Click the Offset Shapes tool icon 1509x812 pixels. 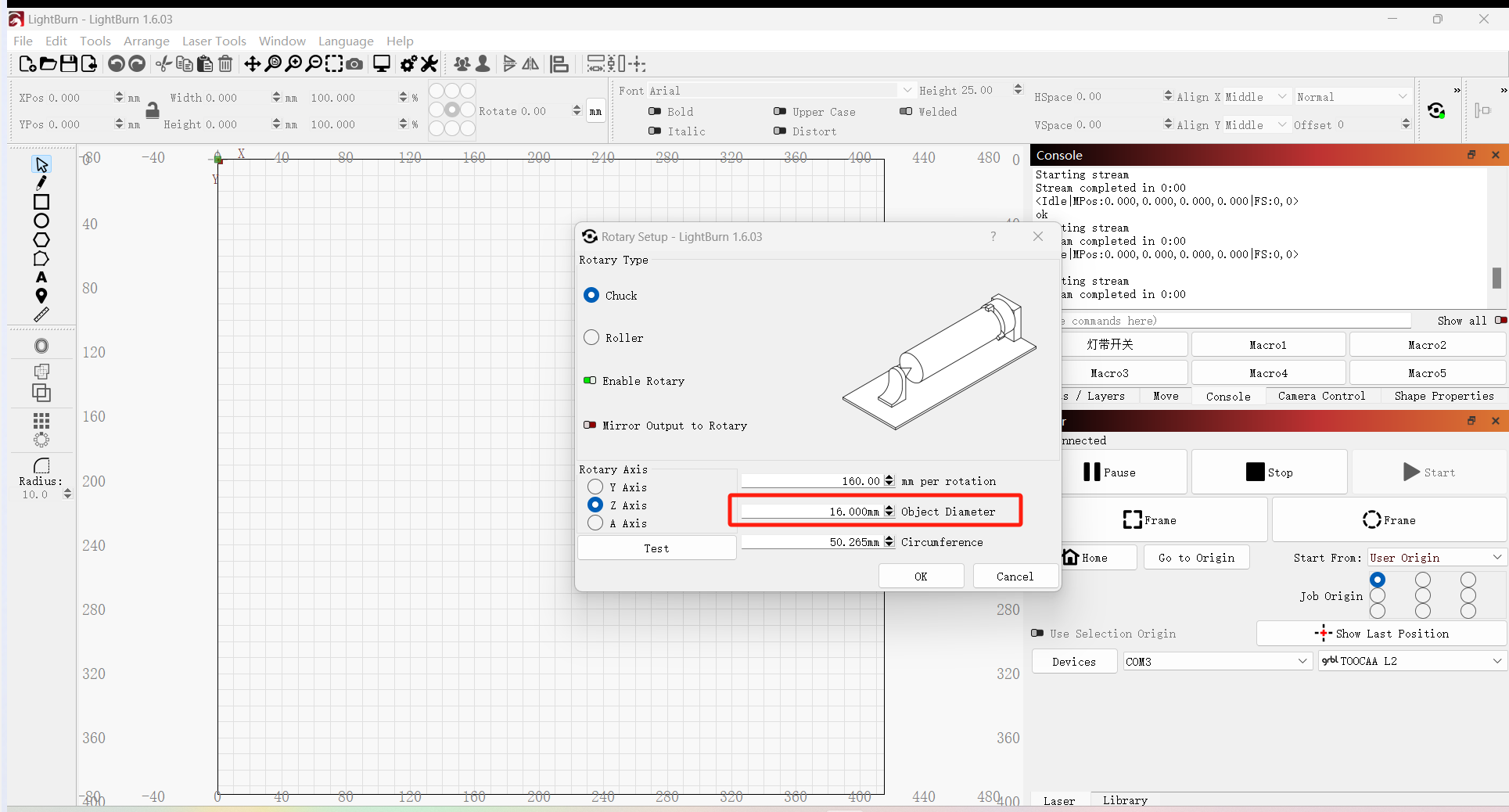pyautogui.click(x=41, y=346)
